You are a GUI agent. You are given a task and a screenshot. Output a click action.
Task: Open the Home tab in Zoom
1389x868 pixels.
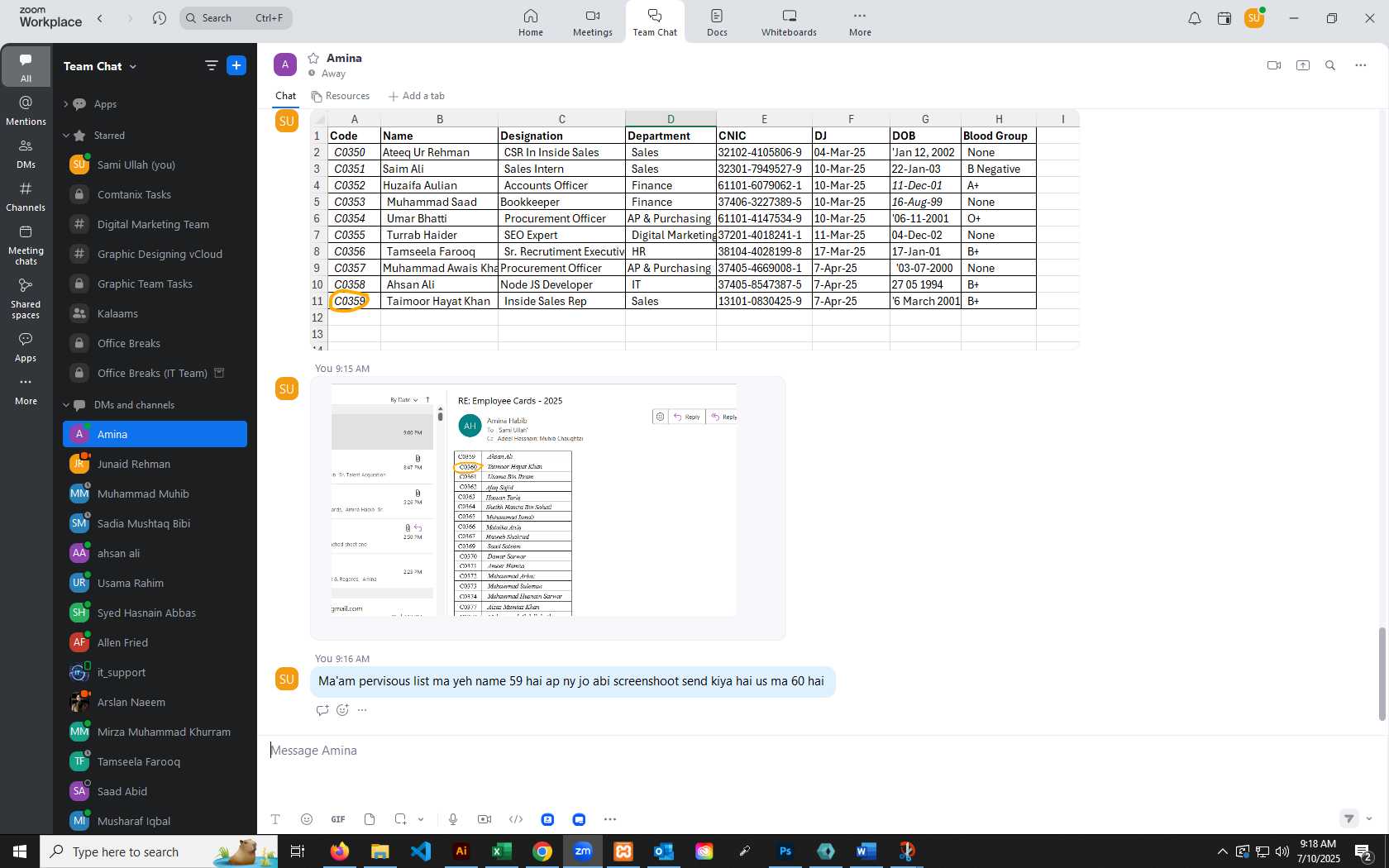[x=531, y=22]
